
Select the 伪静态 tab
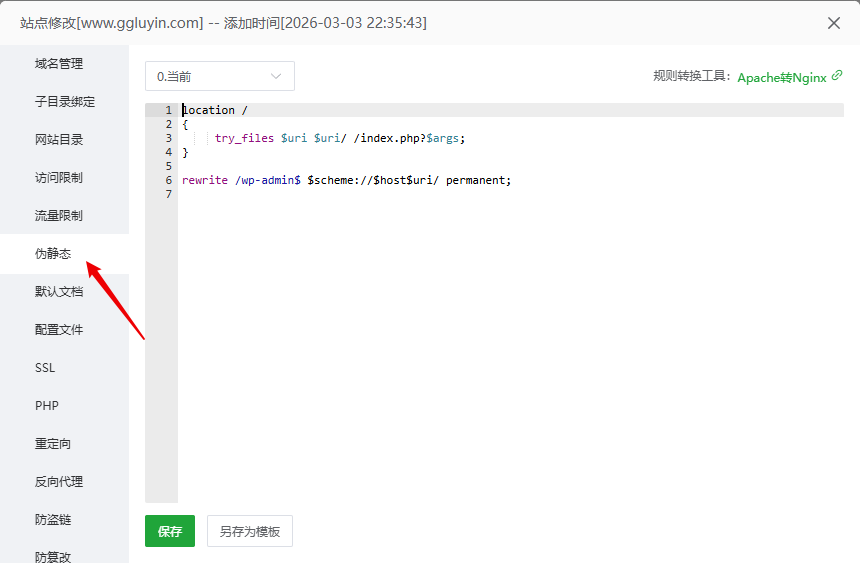[x=53, y=254]
